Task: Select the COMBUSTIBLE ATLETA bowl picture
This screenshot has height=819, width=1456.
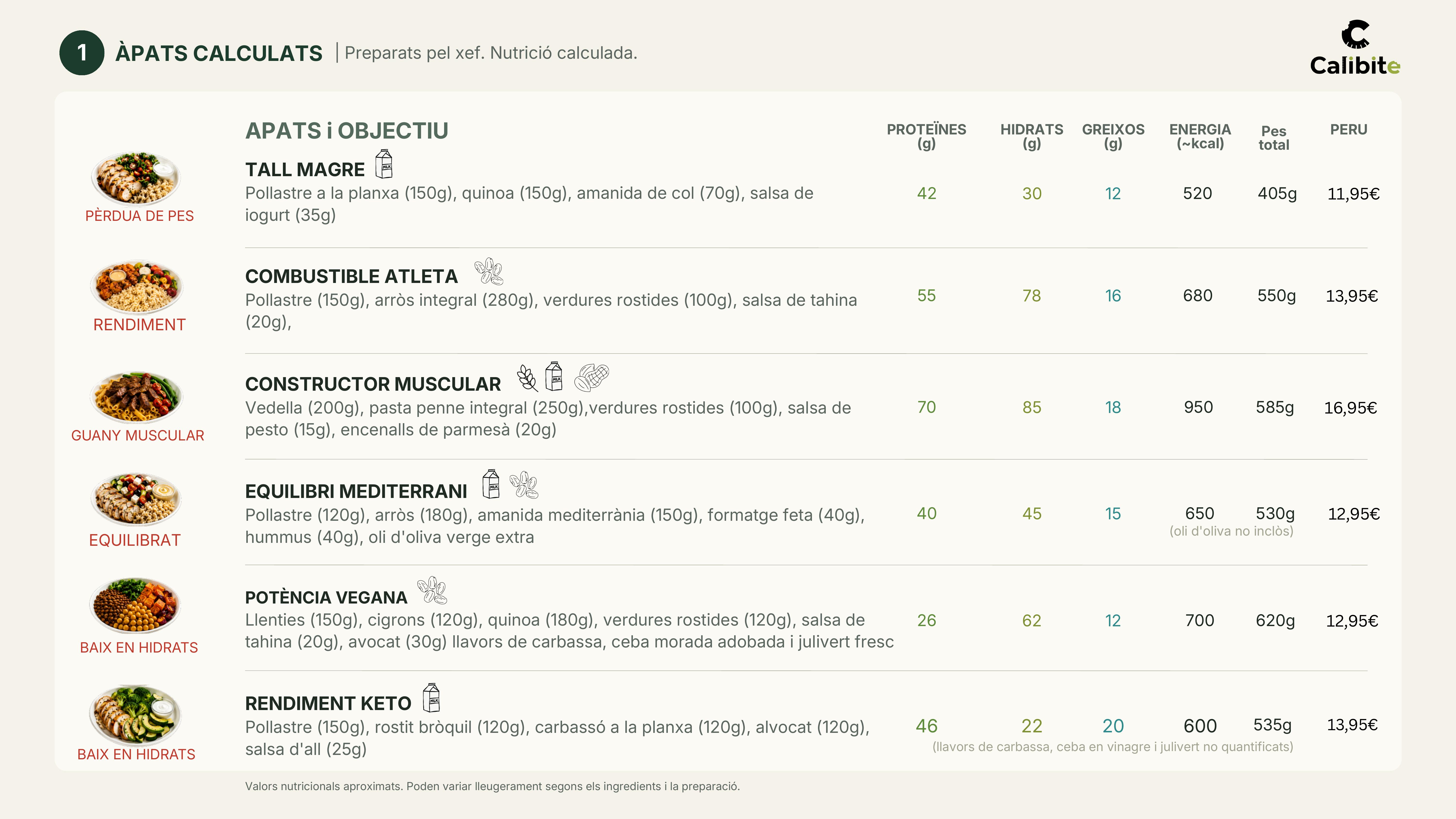Action: click(136, 286)
